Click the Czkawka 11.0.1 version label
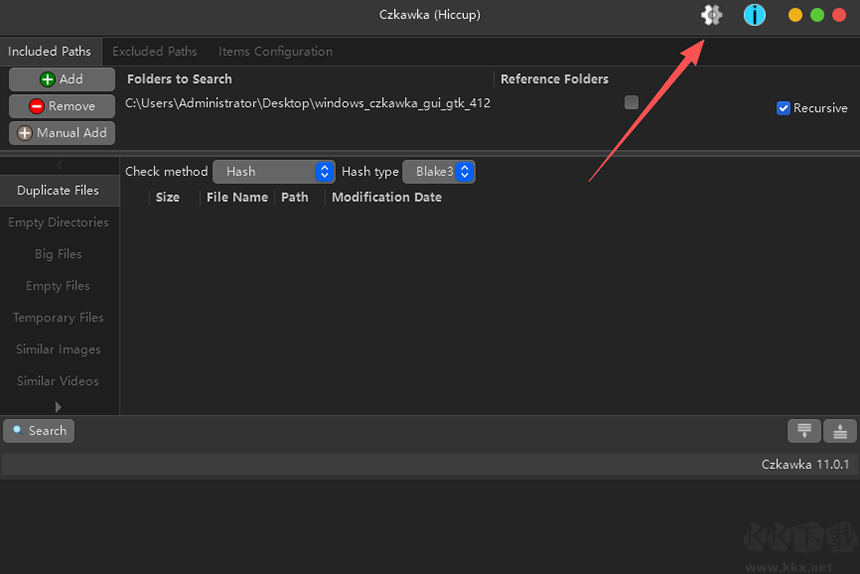860x574 pixels. coord(805,464)
